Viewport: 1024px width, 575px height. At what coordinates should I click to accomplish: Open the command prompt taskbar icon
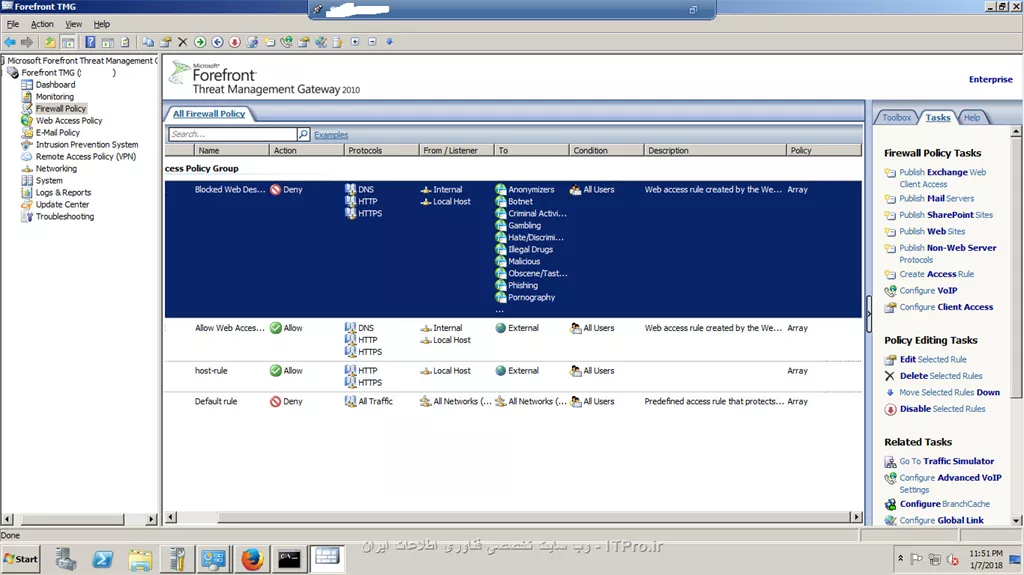tap(289, 559)
